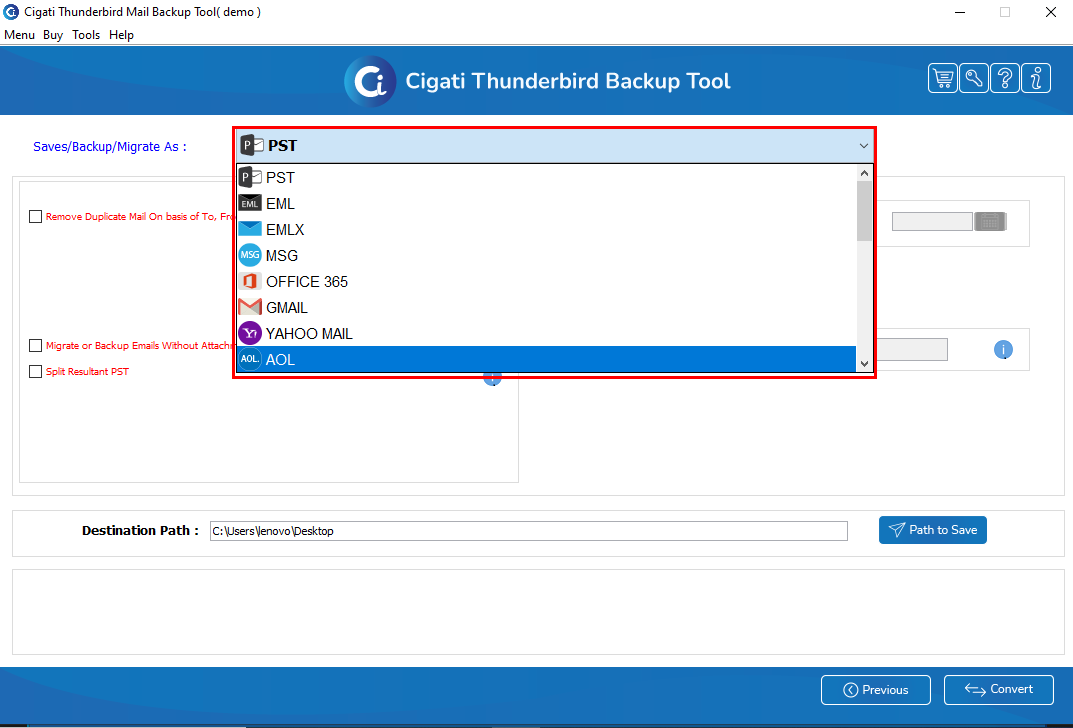Enable Remove Duplicate Mail checkbox
Screen dimensions: 1073x728
36,216
